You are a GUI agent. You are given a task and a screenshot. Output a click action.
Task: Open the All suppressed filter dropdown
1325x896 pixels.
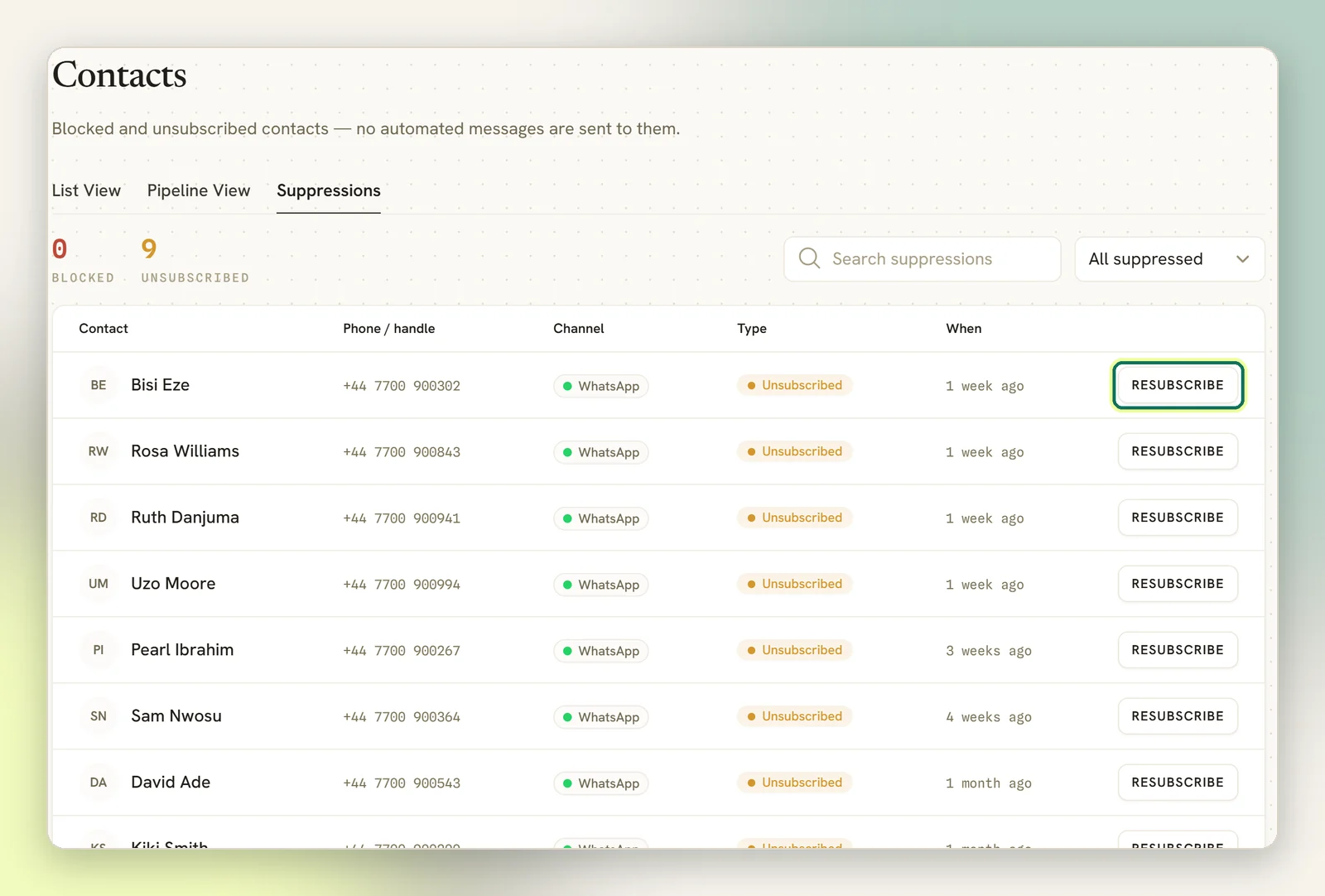(1169, 259)
